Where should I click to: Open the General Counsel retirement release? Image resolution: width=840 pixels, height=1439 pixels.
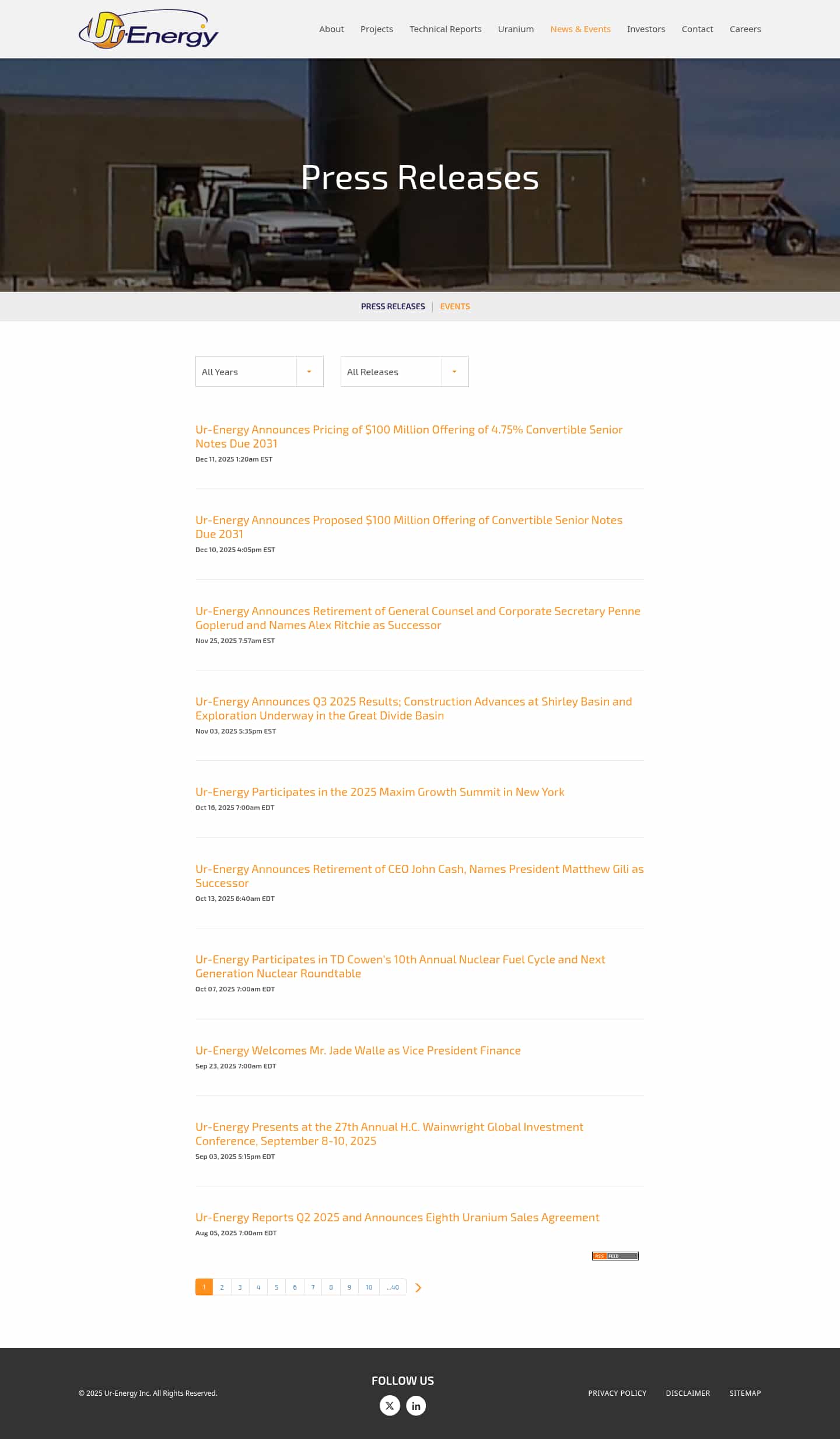pos(418,618)
